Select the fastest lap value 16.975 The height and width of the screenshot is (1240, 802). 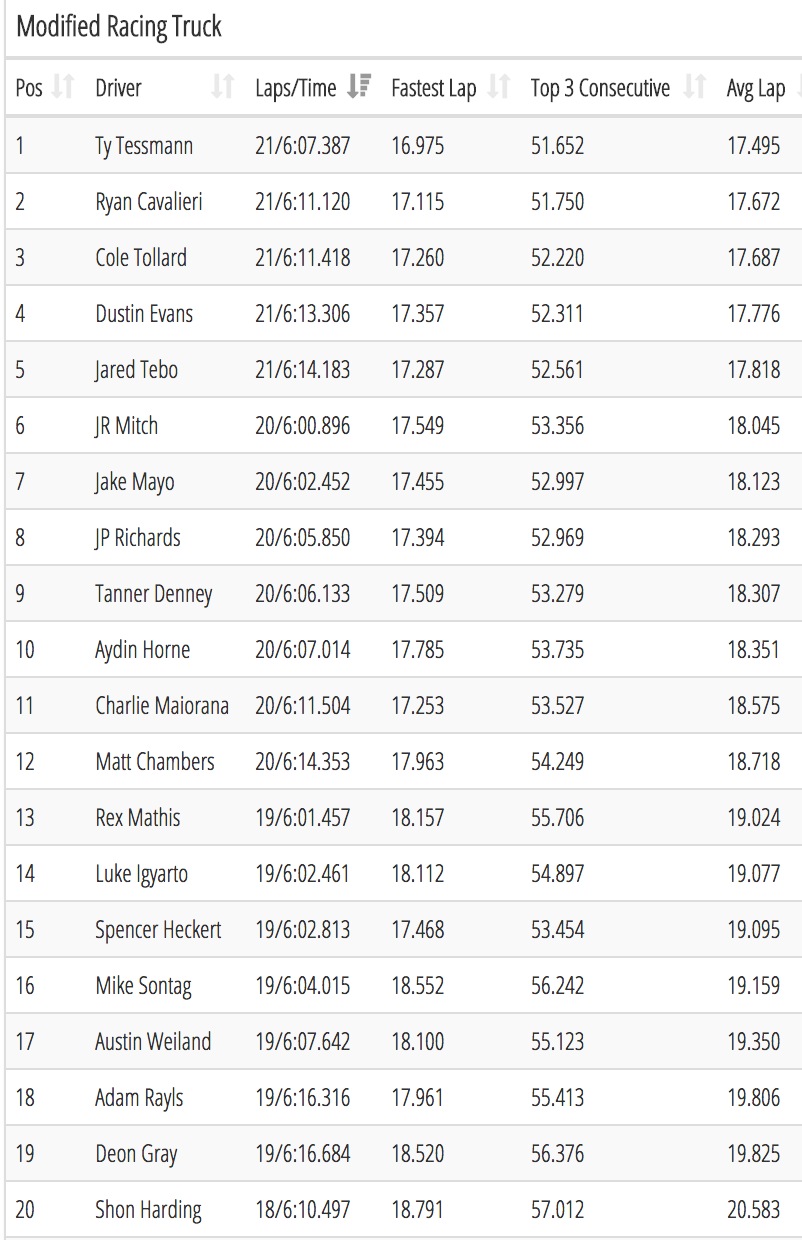pyautogui.click(x=418, y=146)
